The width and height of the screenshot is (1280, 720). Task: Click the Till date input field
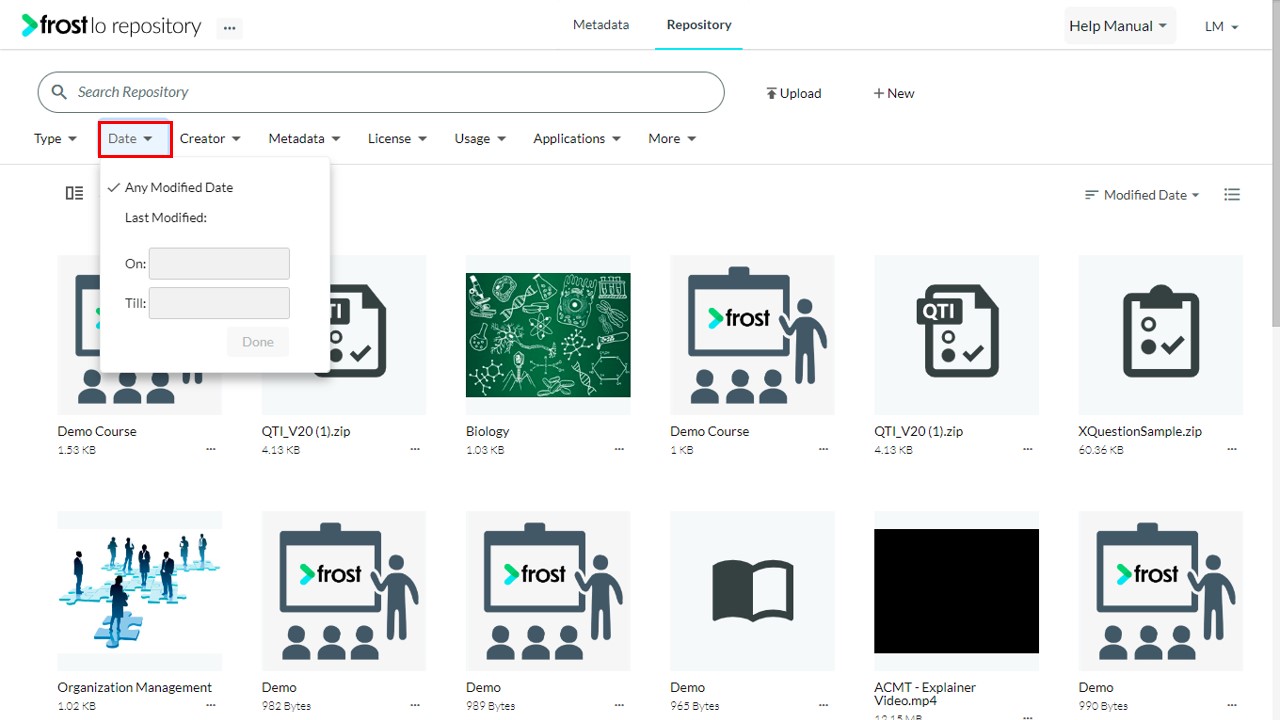[x=219, y=303]
